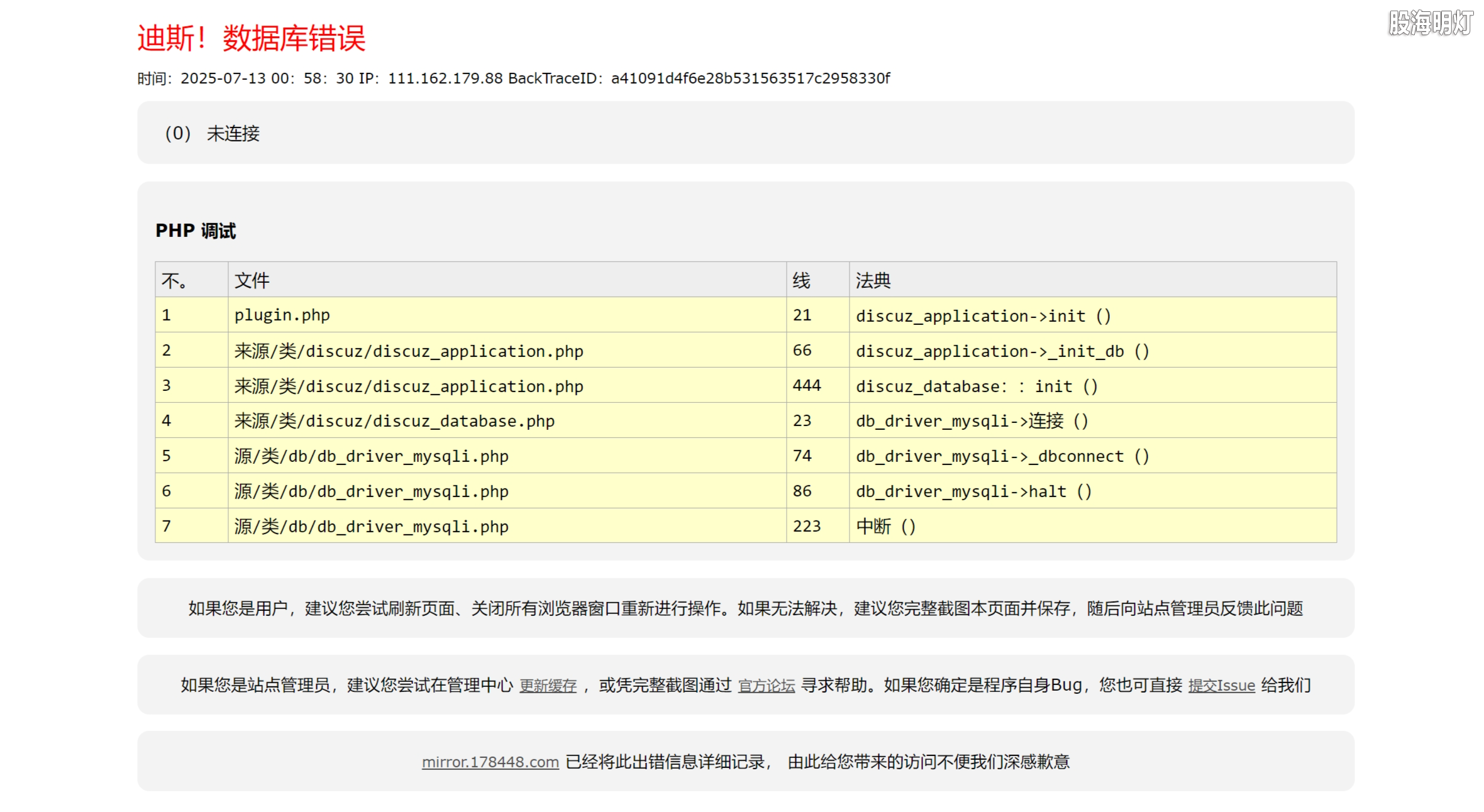
Task: Click the 文件 column header
Action: point(507,280)
